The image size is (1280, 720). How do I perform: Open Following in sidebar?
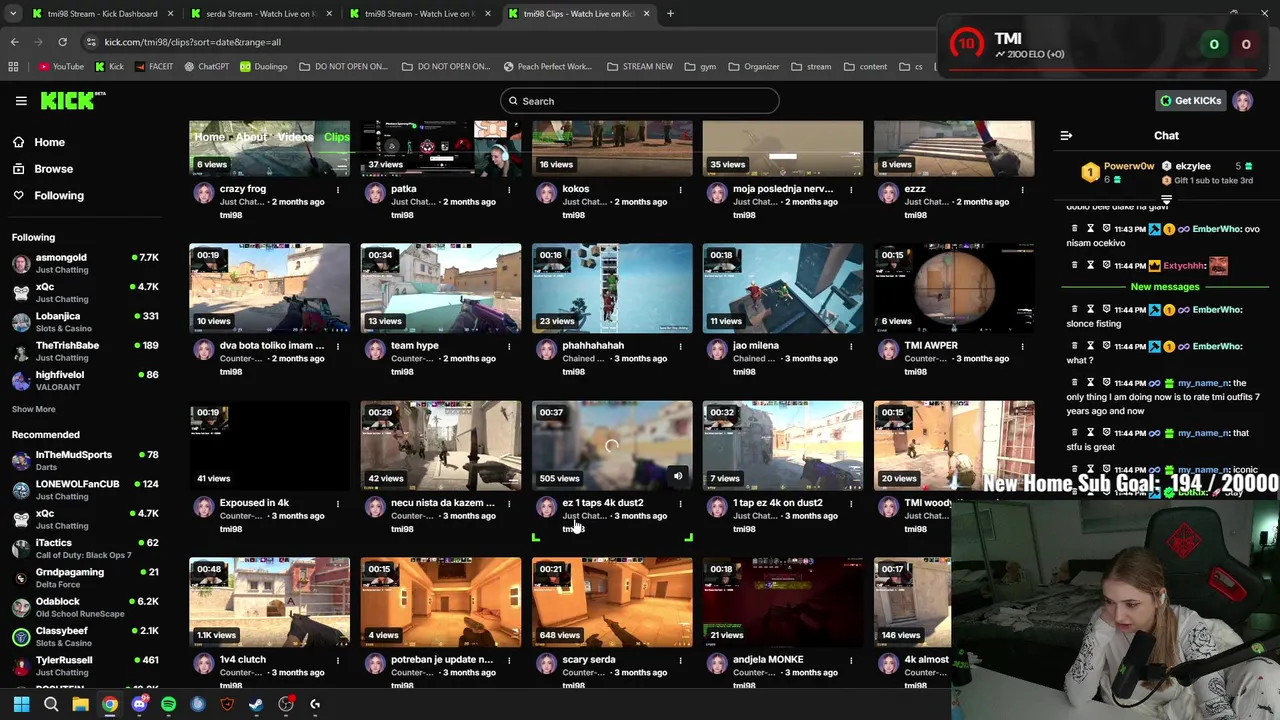pyautogui.click(x=58, y=196)
